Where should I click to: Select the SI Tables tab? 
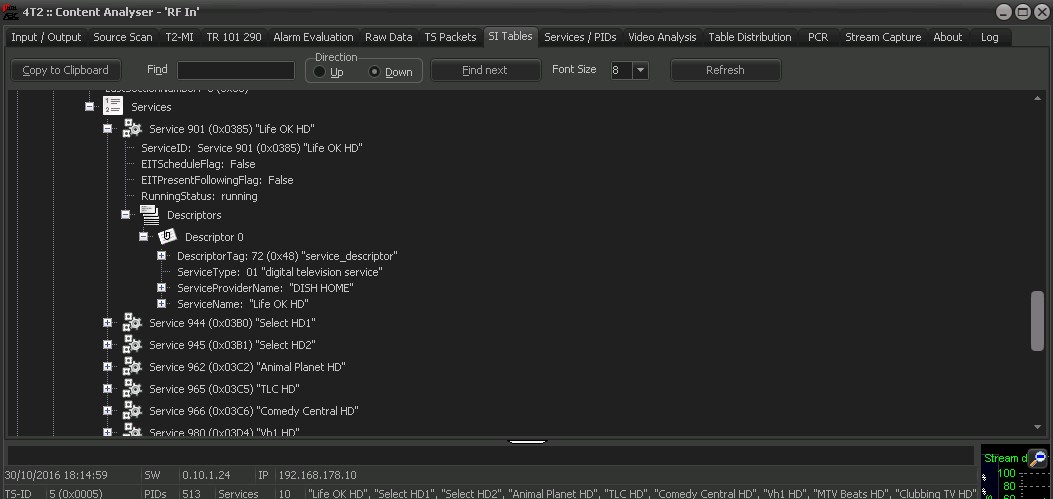[x=510, y=36]
